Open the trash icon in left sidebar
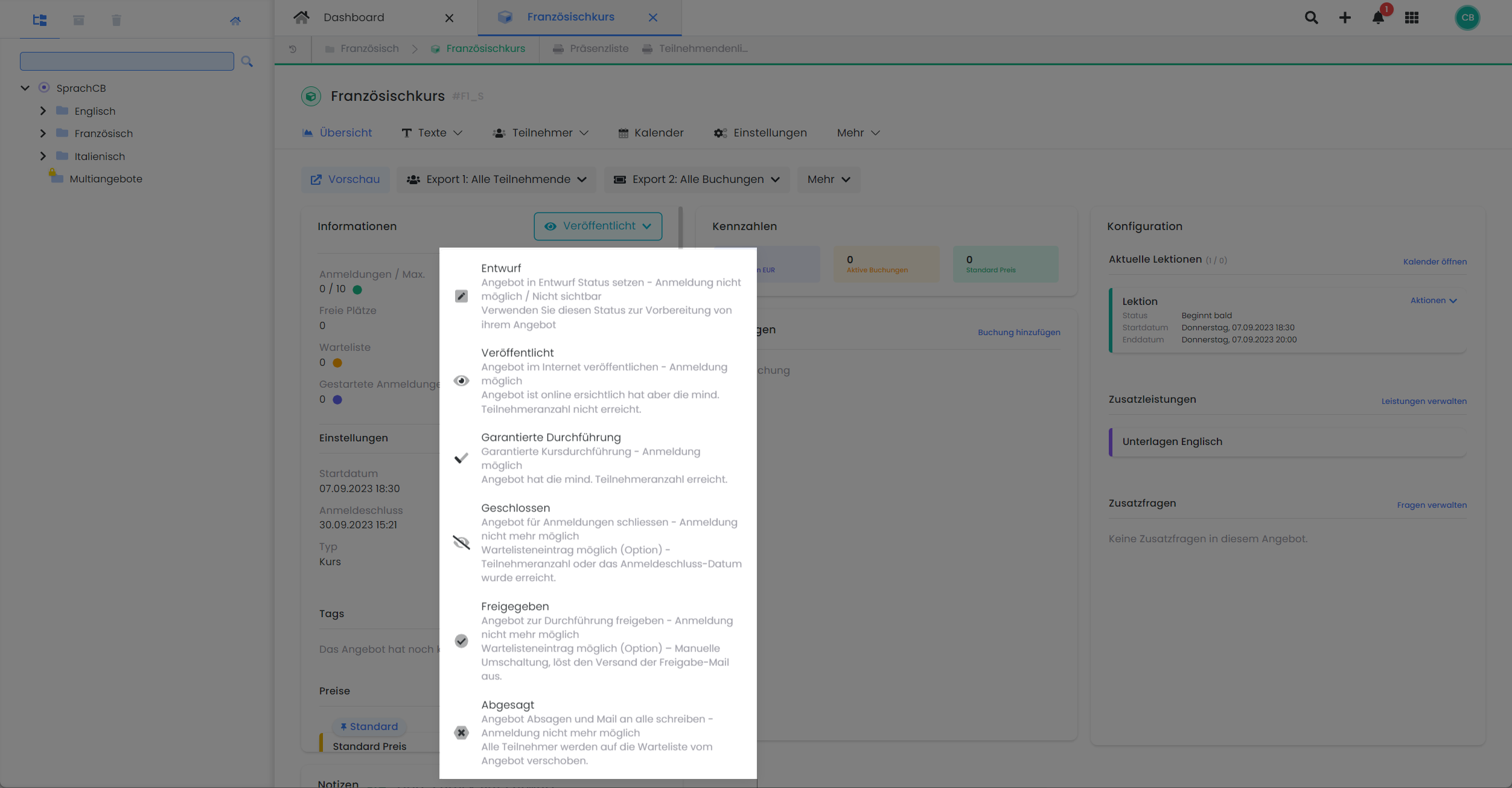Screen dimensions: 1512x788 point(116,20)
